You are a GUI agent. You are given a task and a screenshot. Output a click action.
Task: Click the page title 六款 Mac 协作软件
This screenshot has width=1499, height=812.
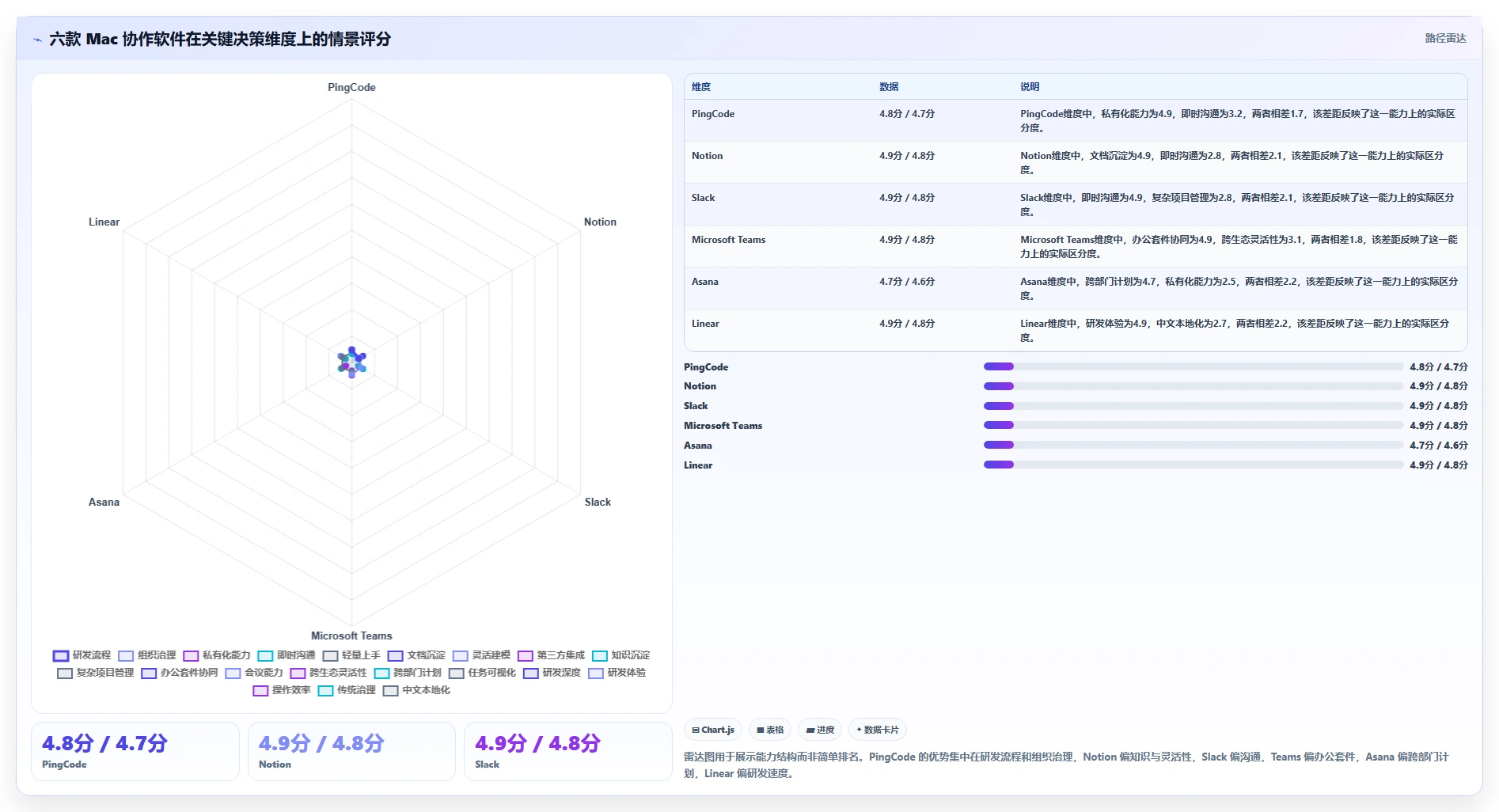coord(220,39)
